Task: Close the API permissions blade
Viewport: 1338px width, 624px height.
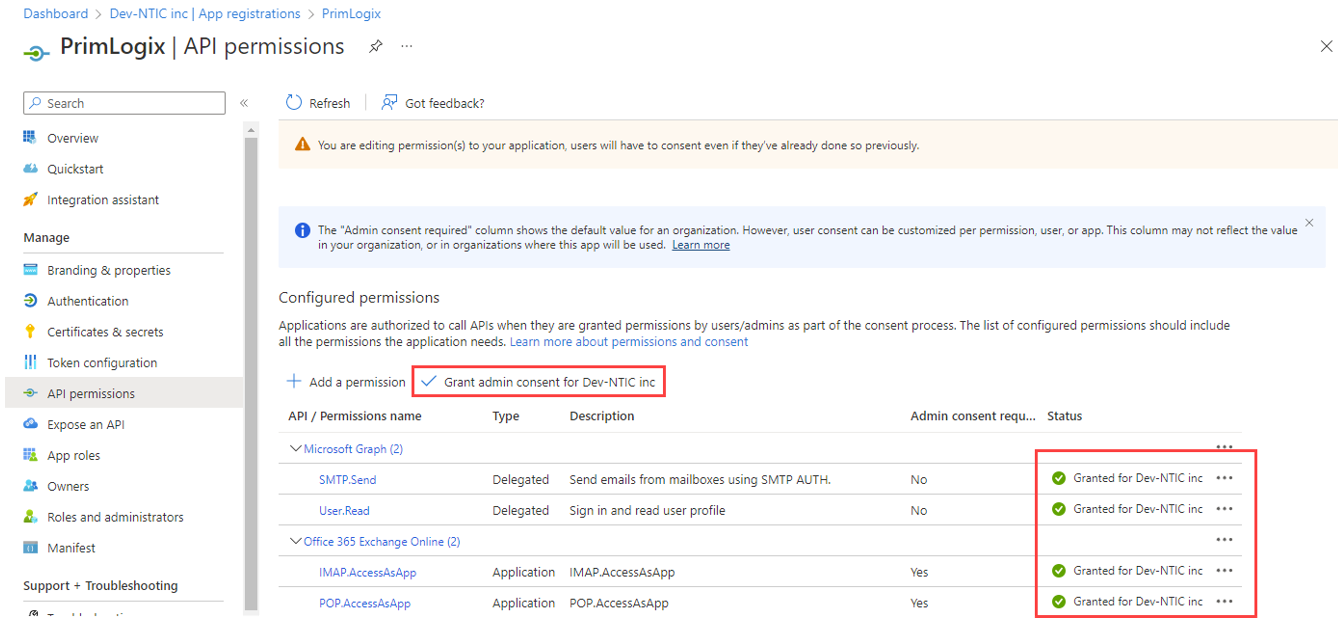Action: pyautogui.click(x=1326, y=47)
